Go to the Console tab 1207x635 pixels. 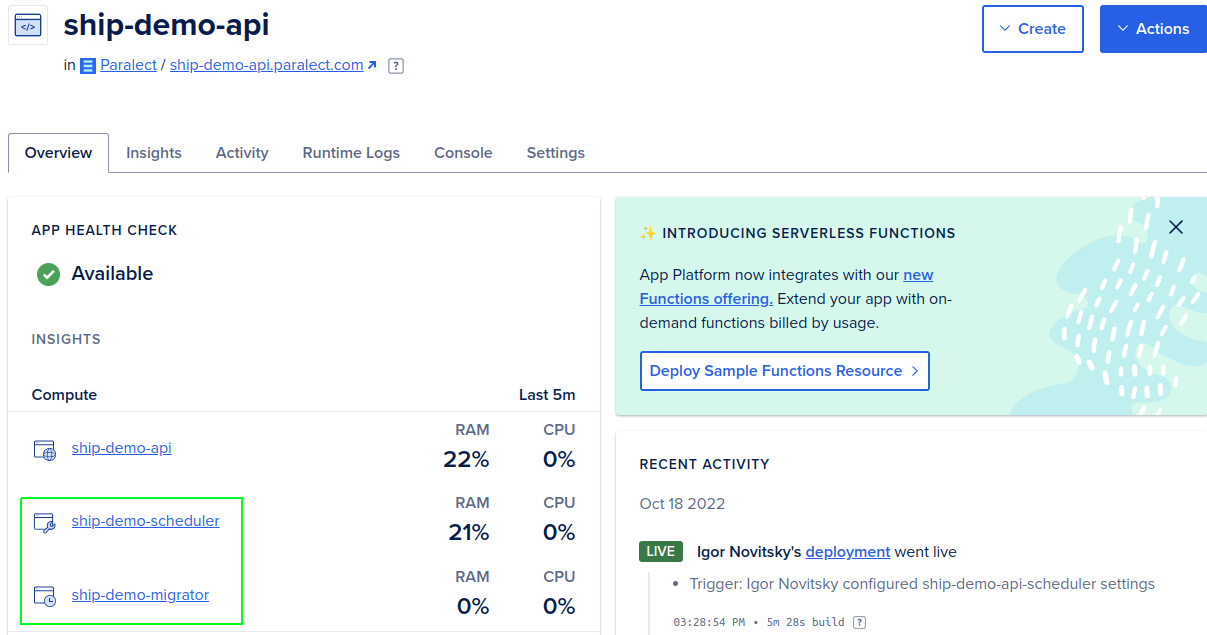pos(463,153)
